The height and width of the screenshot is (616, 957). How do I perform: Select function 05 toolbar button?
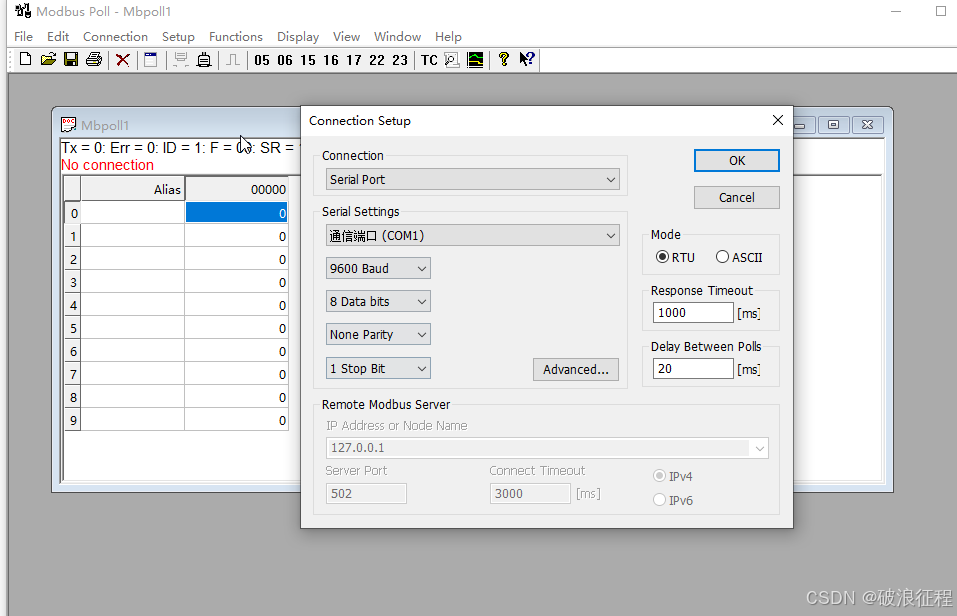(262, 60)
